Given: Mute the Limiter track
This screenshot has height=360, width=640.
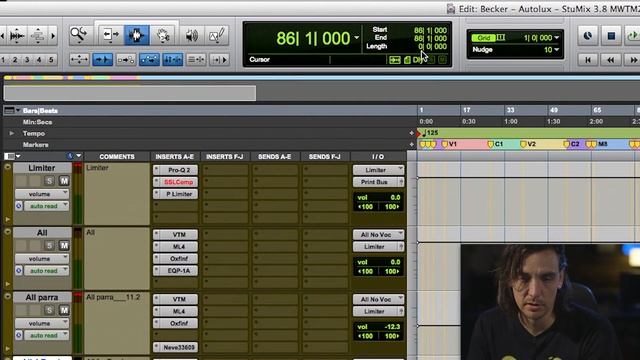Looking at the screenshot, I should click(64, 181).
